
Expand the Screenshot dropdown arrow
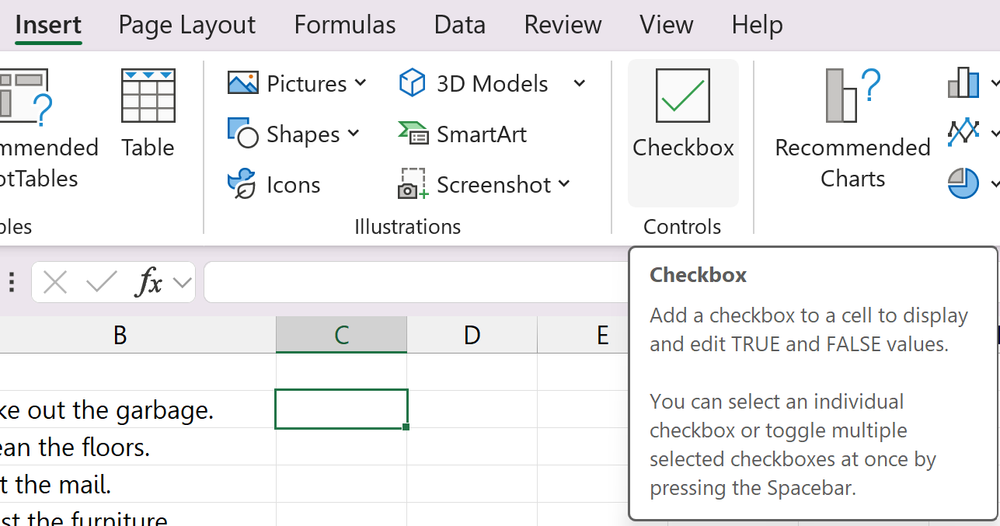click(564, 184)
